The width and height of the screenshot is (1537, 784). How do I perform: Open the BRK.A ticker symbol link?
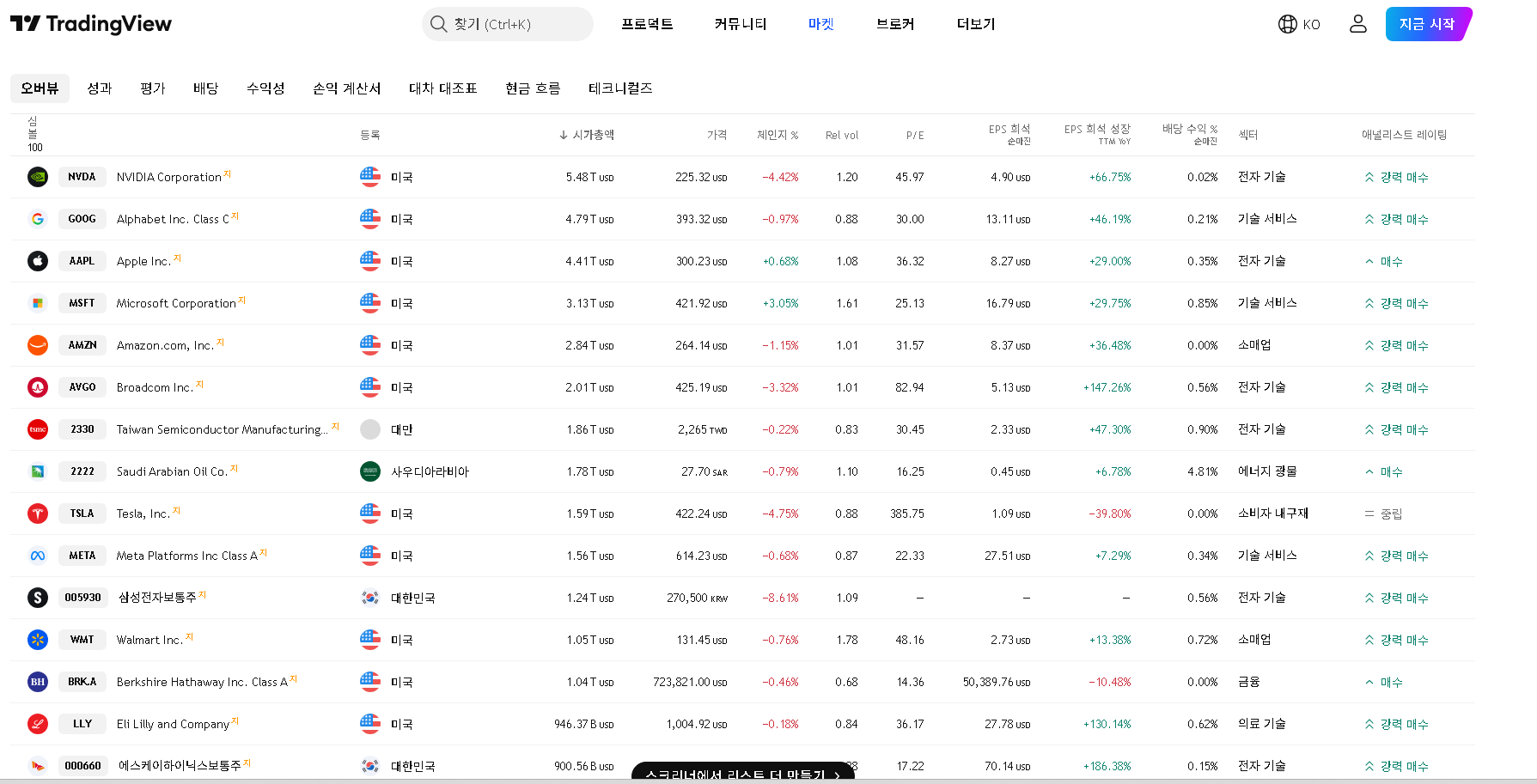pyautogui.click(x=82, y=682)
